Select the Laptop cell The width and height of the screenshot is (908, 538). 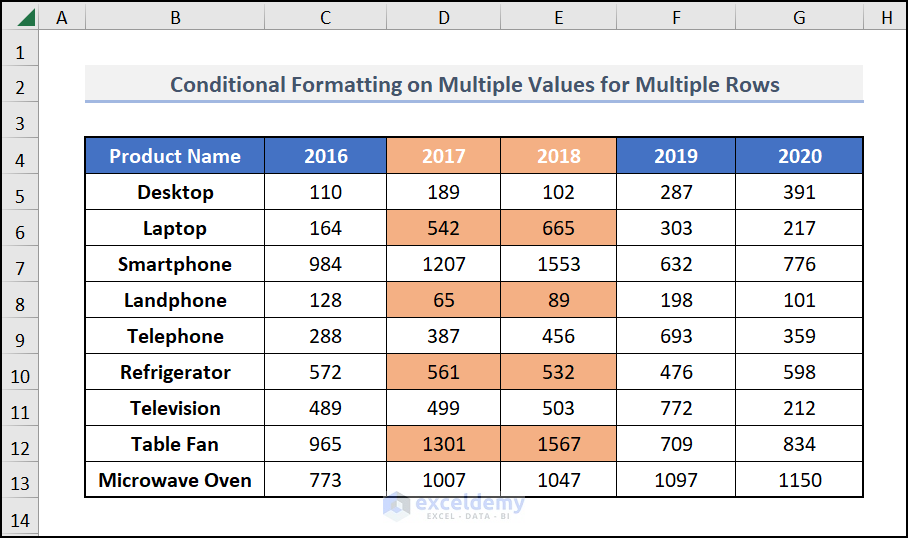(x=175, y=228)
